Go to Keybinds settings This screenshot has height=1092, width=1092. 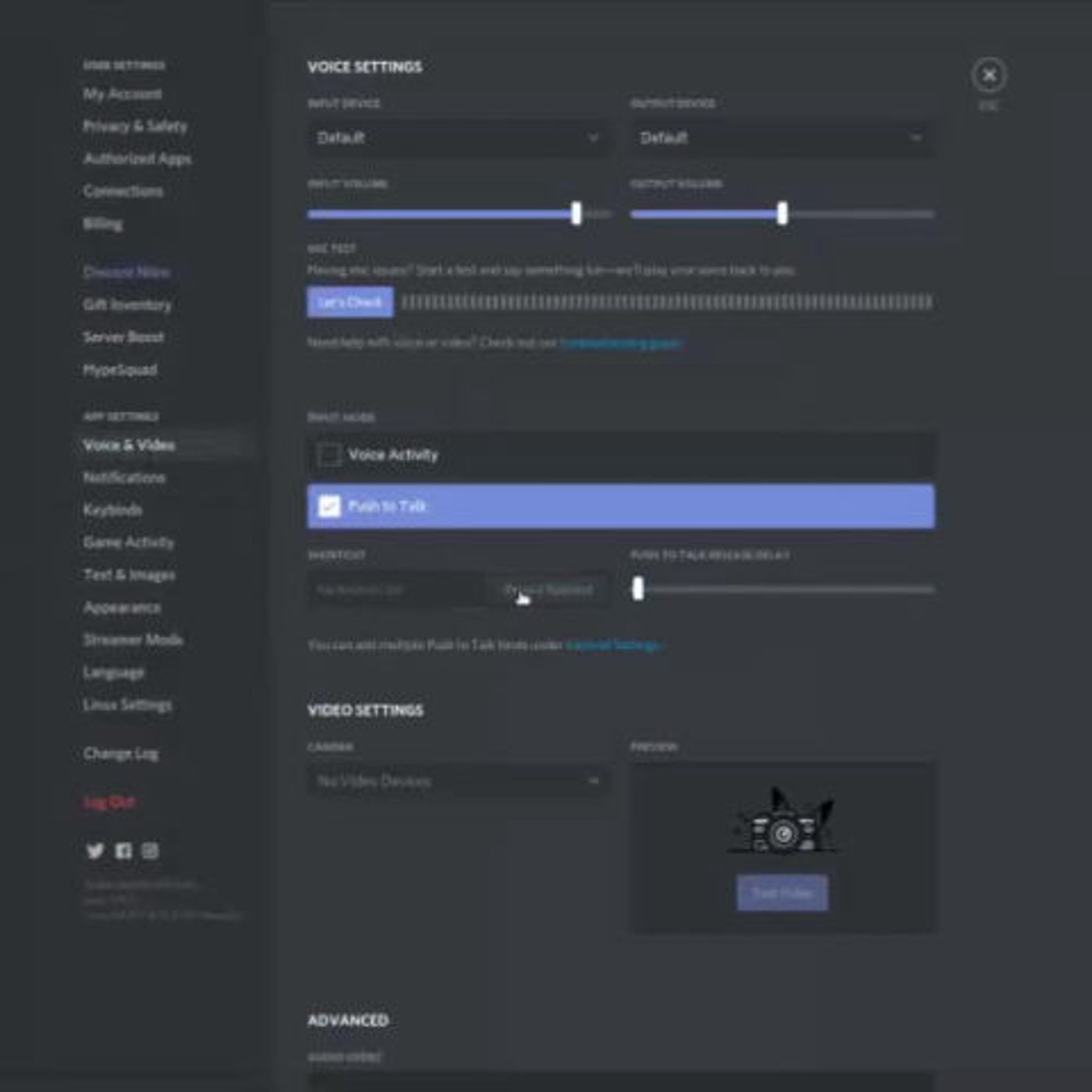[112, 510]
